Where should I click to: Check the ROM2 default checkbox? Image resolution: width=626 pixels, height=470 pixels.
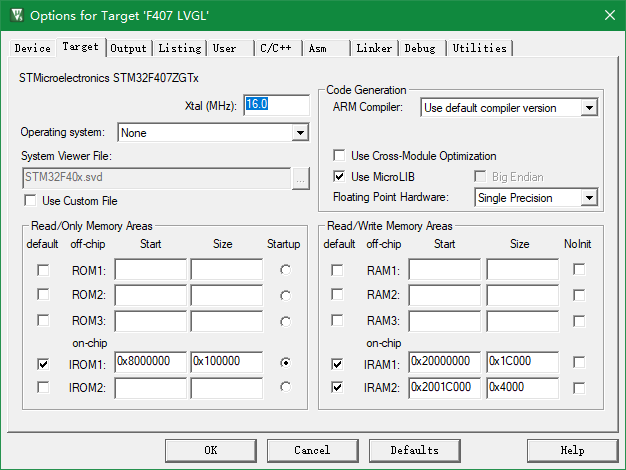pyautogui.click(x=43, y=295)
